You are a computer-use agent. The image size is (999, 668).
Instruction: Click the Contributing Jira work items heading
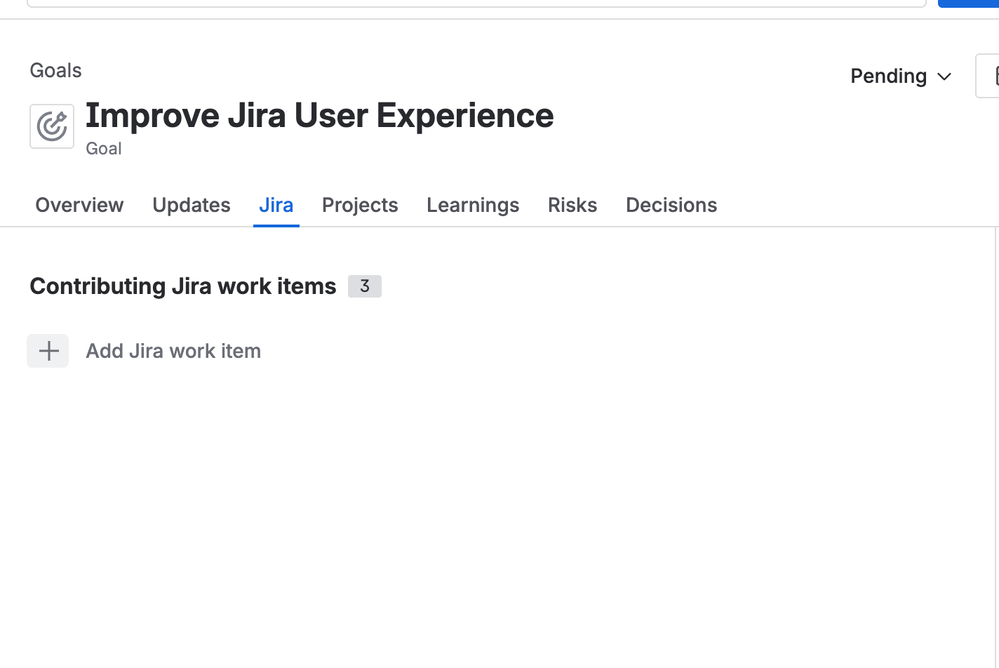183,287
